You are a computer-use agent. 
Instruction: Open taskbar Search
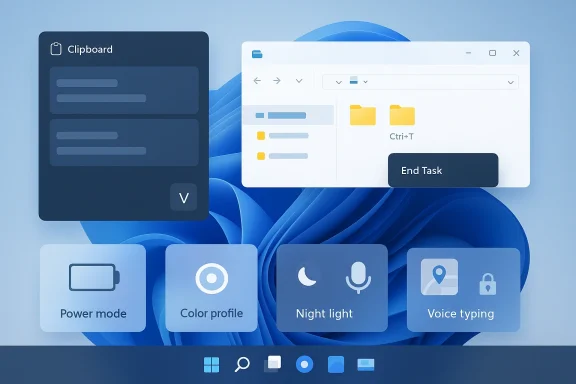point(242,365)
